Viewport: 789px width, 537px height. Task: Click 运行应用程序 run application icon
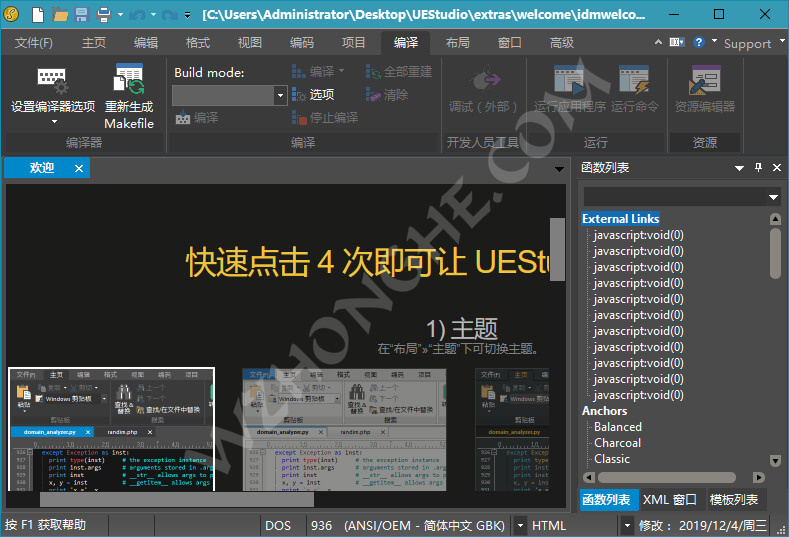[x=570, y=79]
